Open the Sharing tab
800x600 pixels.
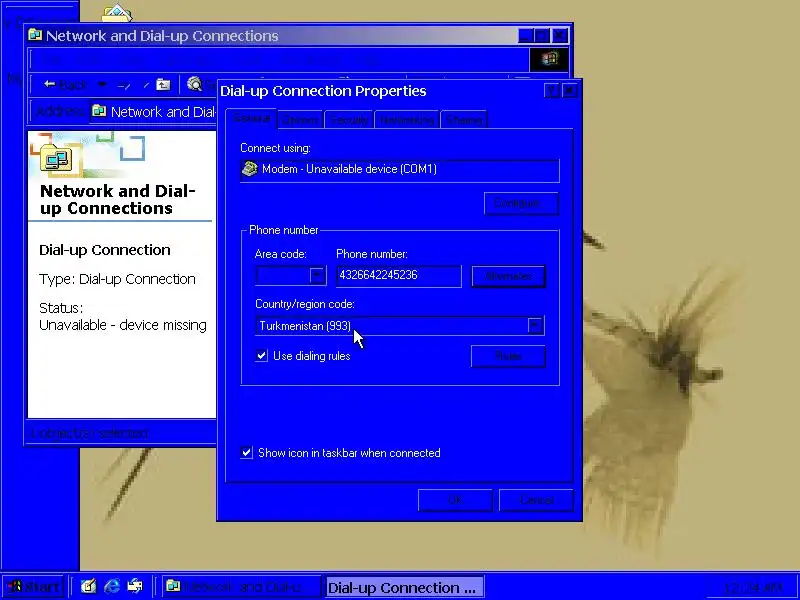click(x=464, y=120)
